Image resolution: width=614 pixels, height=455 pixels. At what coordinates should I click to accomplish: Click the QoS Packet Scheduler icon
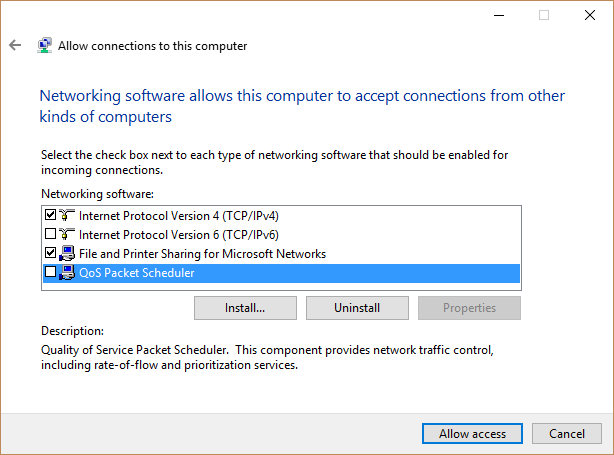point(67,273)
